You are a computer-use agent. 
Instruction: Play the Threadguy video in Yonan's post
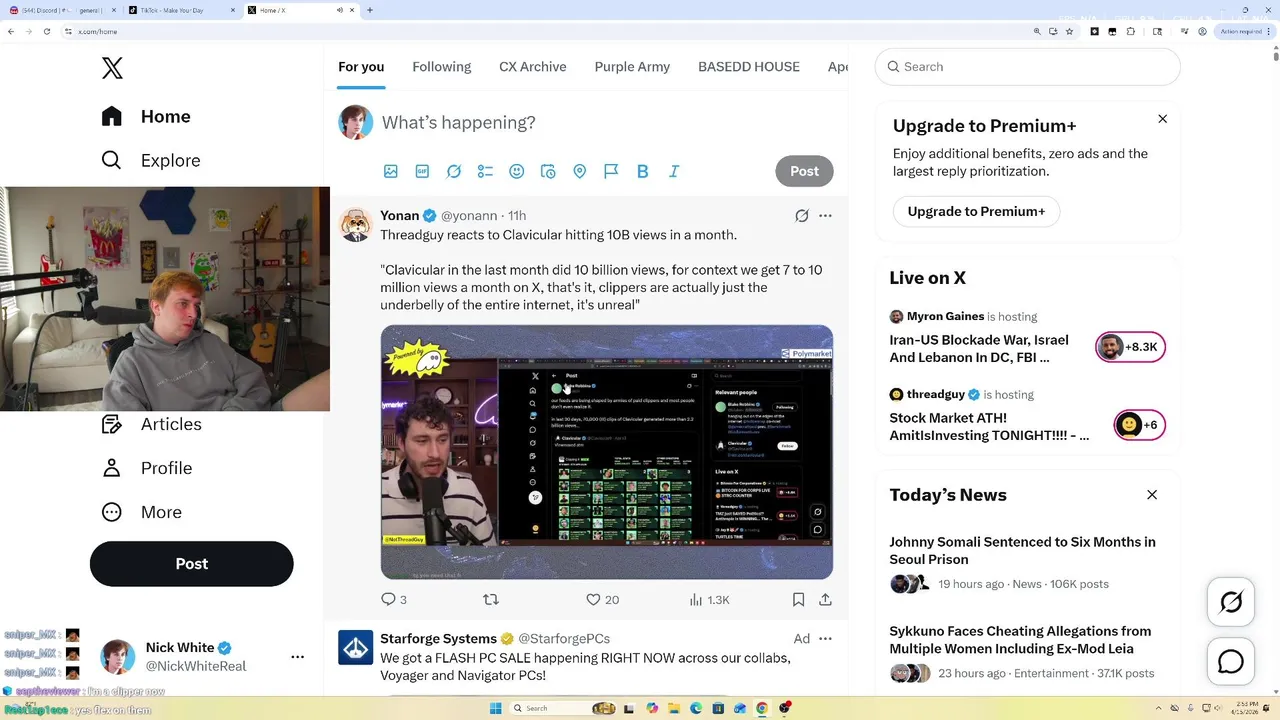pos(606,452)
